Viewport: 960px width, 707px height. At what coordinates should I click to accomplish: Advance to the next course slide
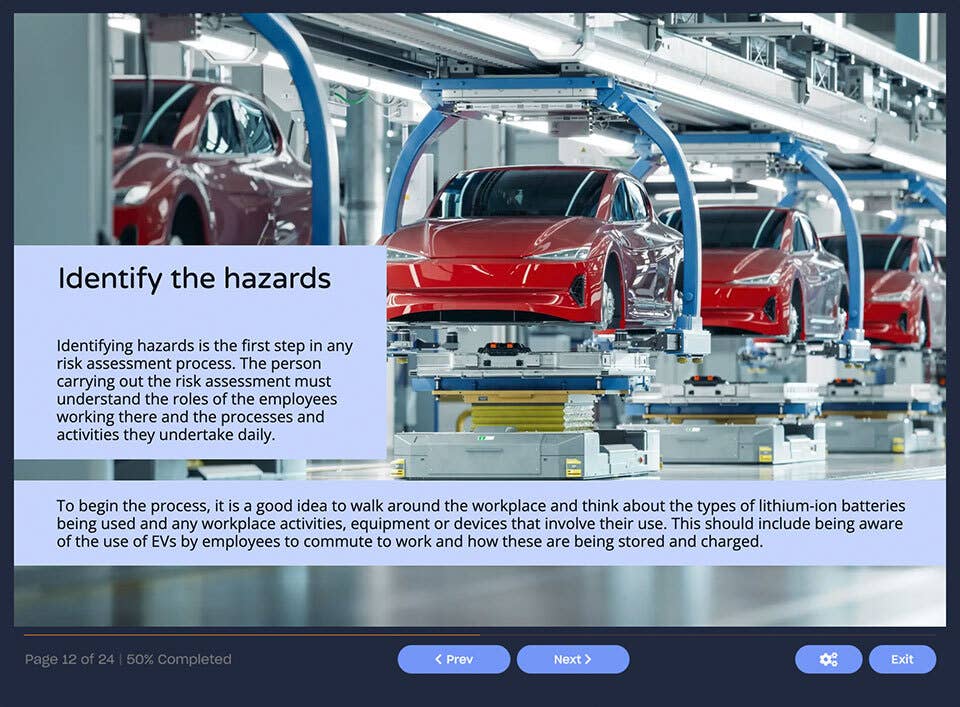(572, 660)
